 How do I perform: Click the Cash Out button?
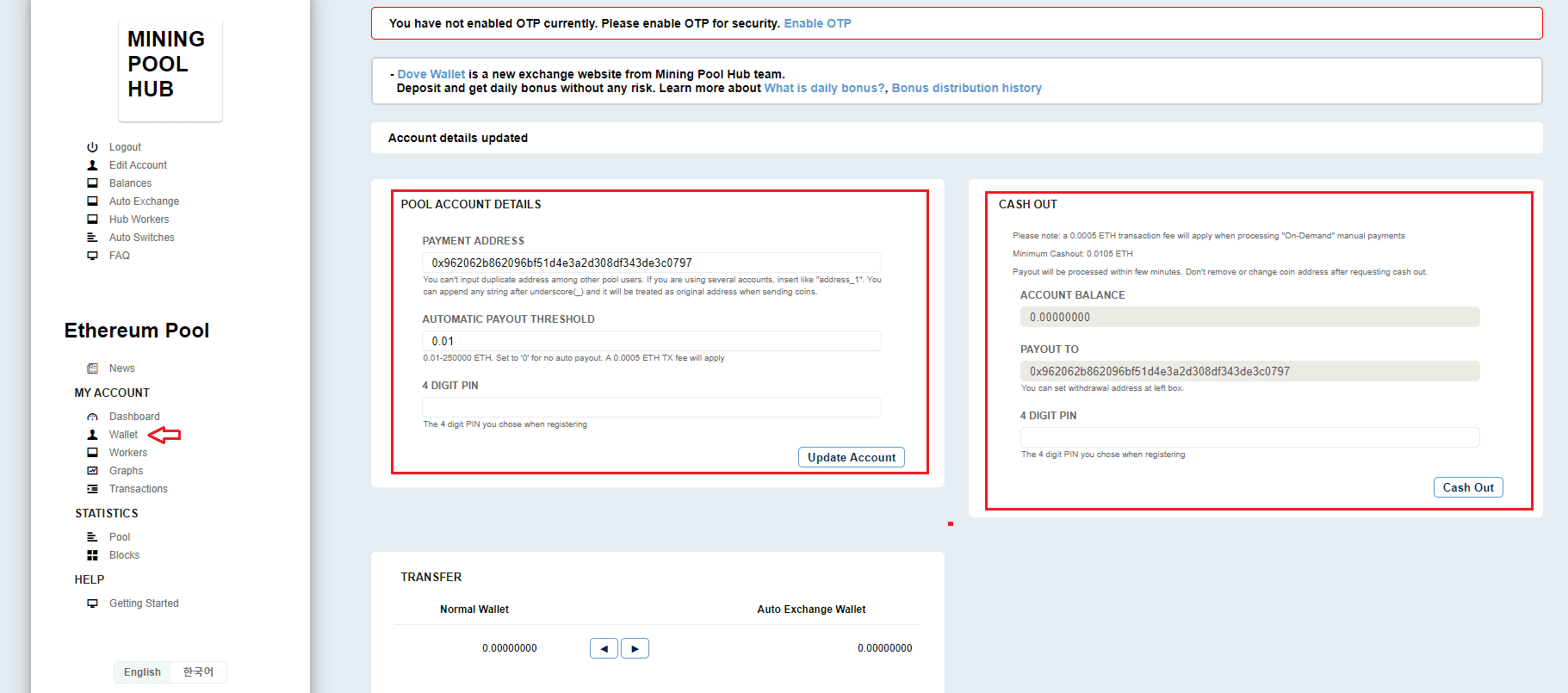click(x=1468, y=487)
